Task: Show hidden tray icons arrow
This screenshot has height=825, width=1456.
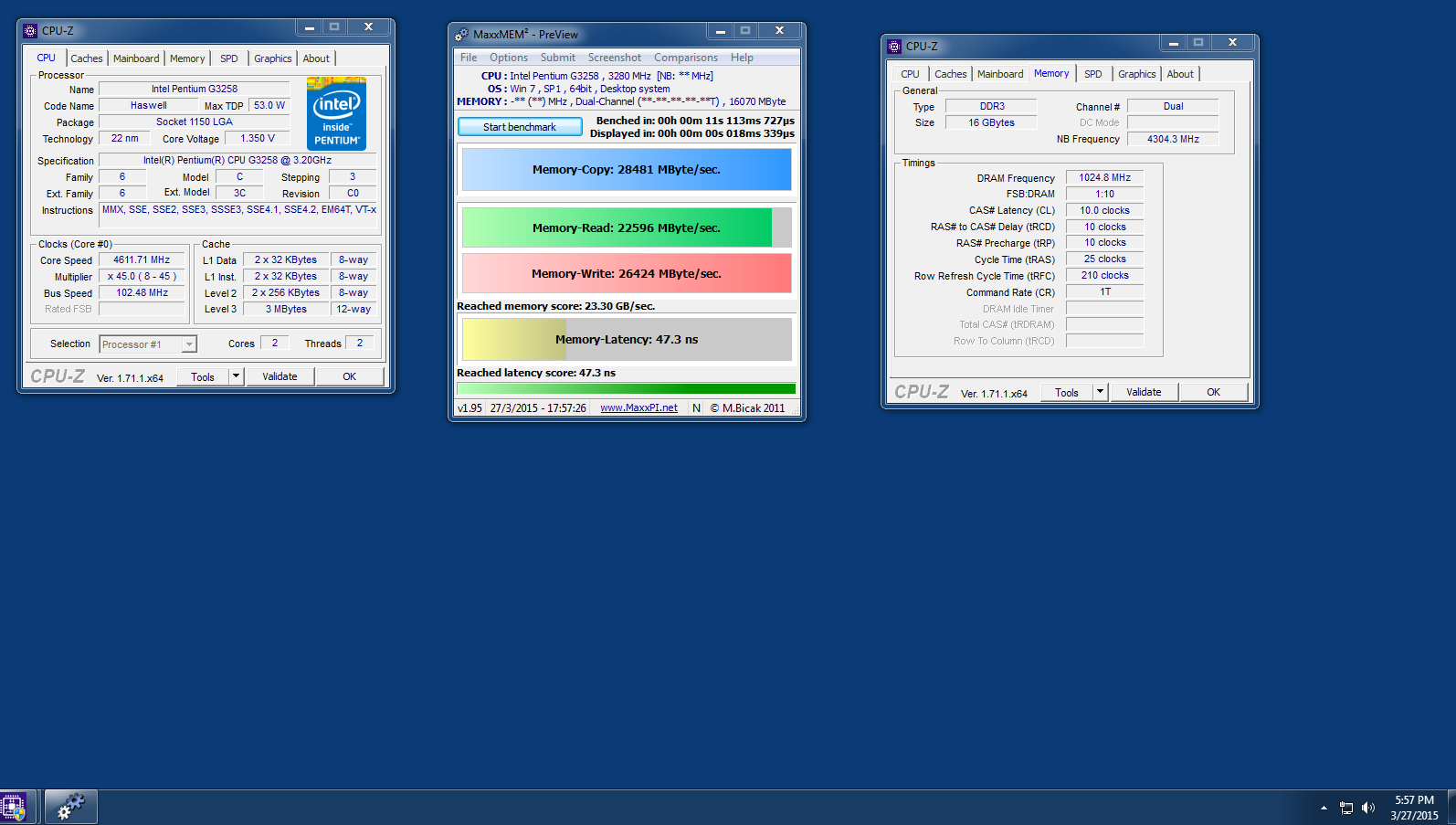Action: pyautogui.click(x=1324, y=808)
